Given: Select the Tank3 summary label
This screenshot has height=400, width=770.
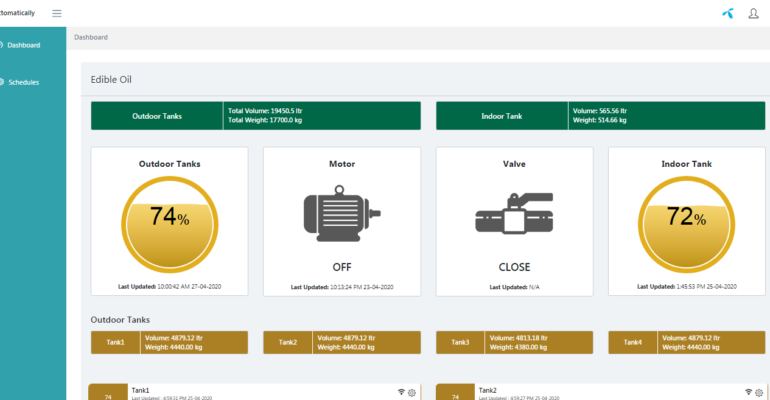Looking at the screenshot, I should coord(460,342).
